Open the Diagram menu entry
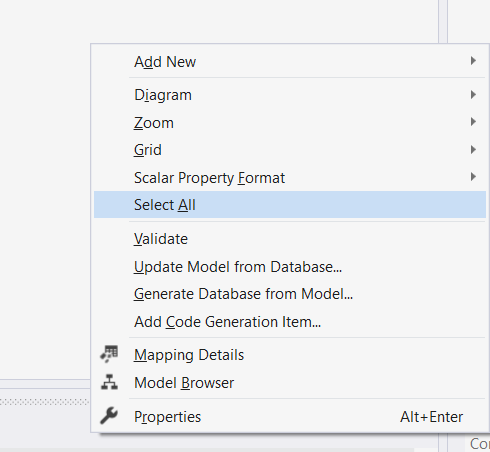The image size is (490, 452). pyautogui.click(x=290, y=95)
